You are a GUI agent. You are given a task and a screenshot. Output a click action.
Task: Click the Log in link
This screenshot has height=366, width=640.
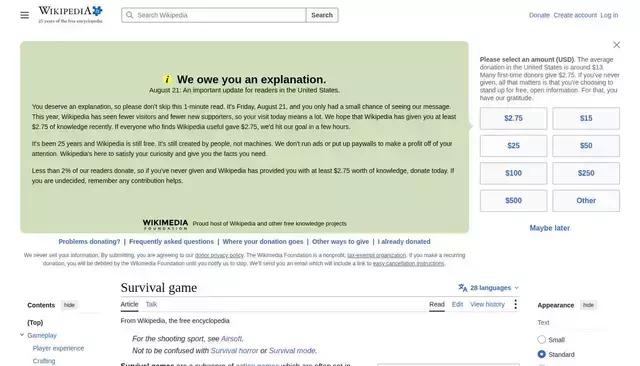(609, 15)
